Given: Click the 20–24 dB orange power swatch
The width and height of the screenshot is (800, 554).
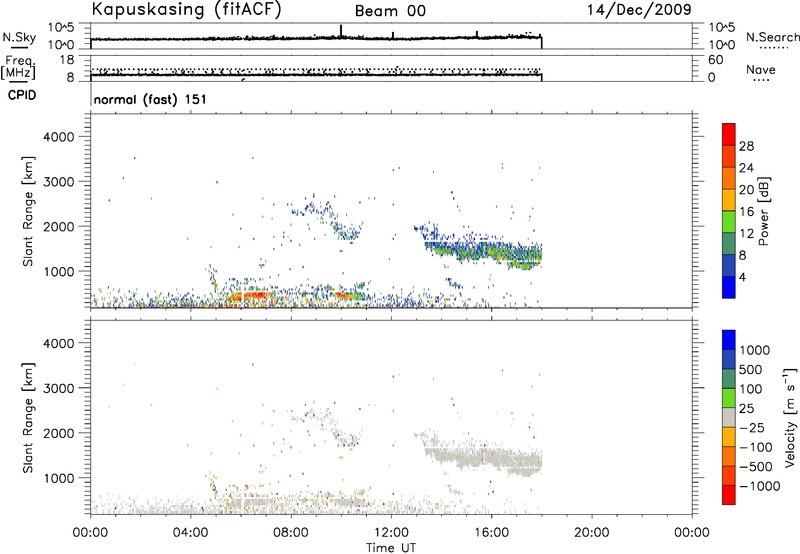Looking at the screenshot, I should (x=729, y=178).
